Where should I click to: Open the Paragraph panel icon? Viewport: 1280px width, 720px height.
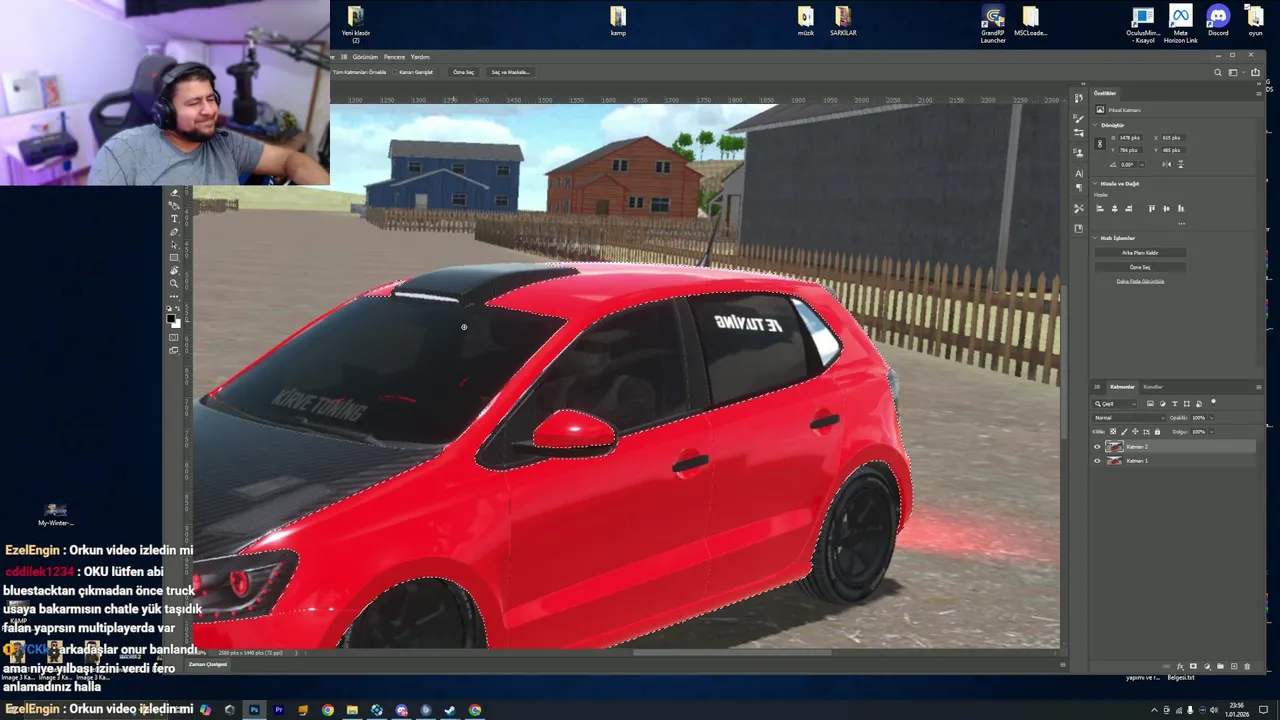[x=1079, y=187]
